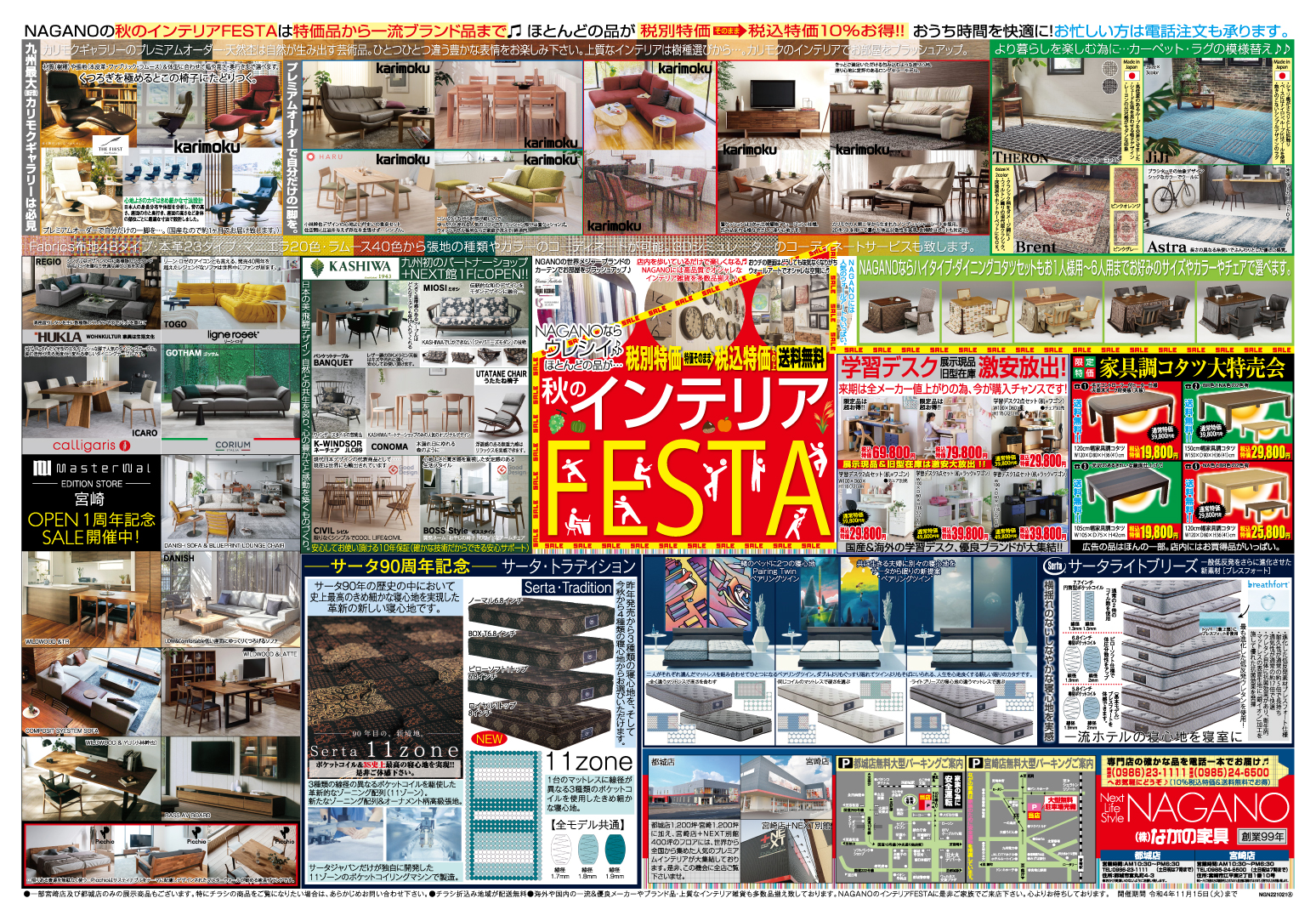The height and width of the screenshot is (921, 1316).
Task: Click the 宮崎店 store hours heading
Action: tap(1242, 855)
